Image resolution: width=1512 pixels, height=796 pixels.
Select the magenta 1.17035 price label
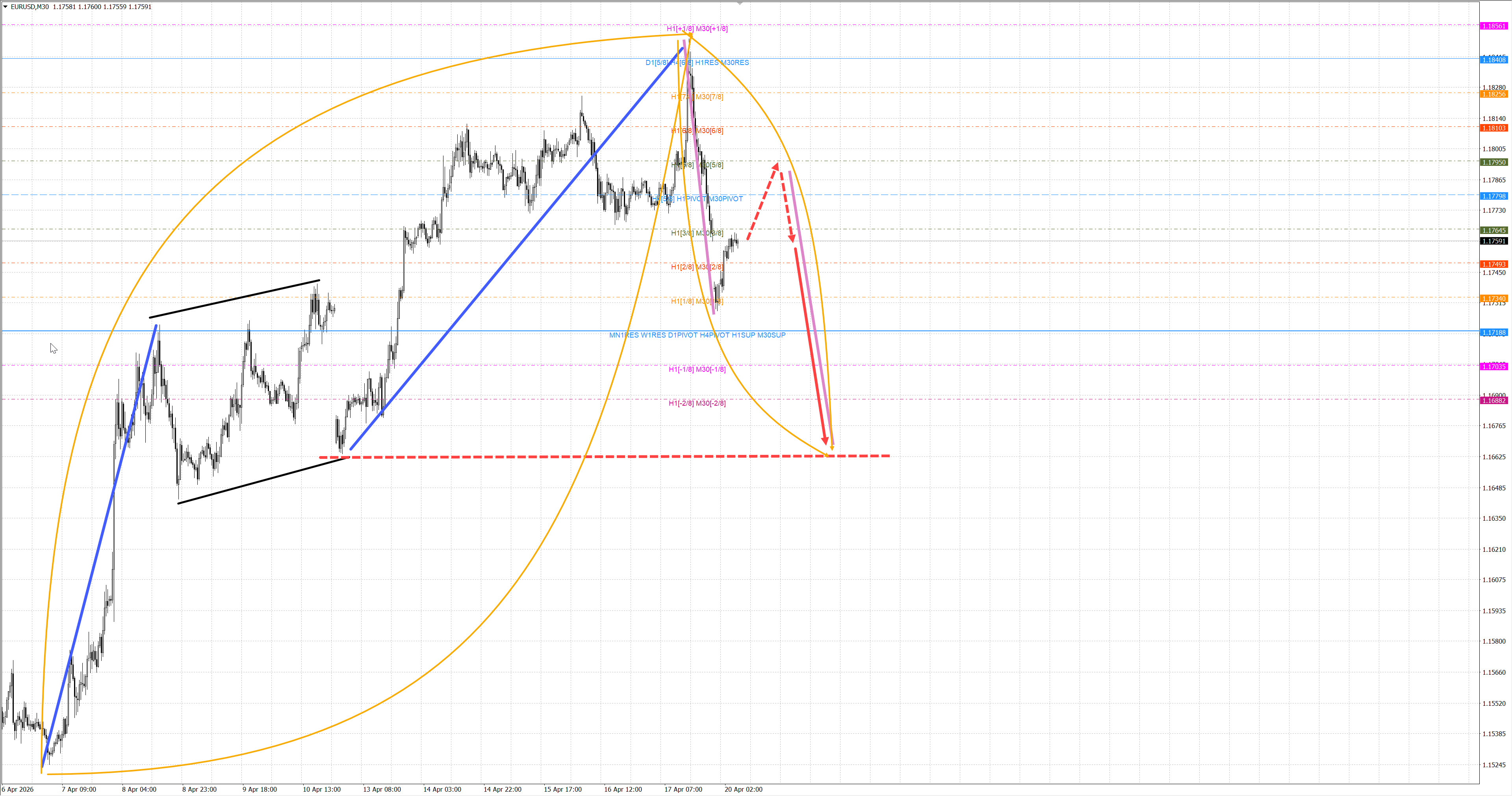pos(1493,366)
